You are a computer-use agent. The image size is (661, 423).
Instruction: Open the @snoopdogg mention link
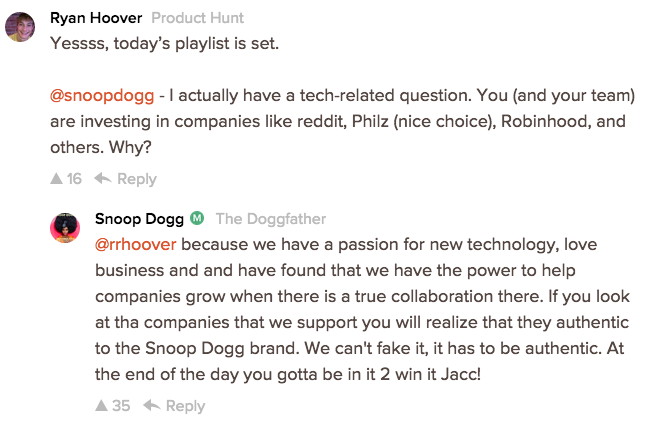pos(102,96)
